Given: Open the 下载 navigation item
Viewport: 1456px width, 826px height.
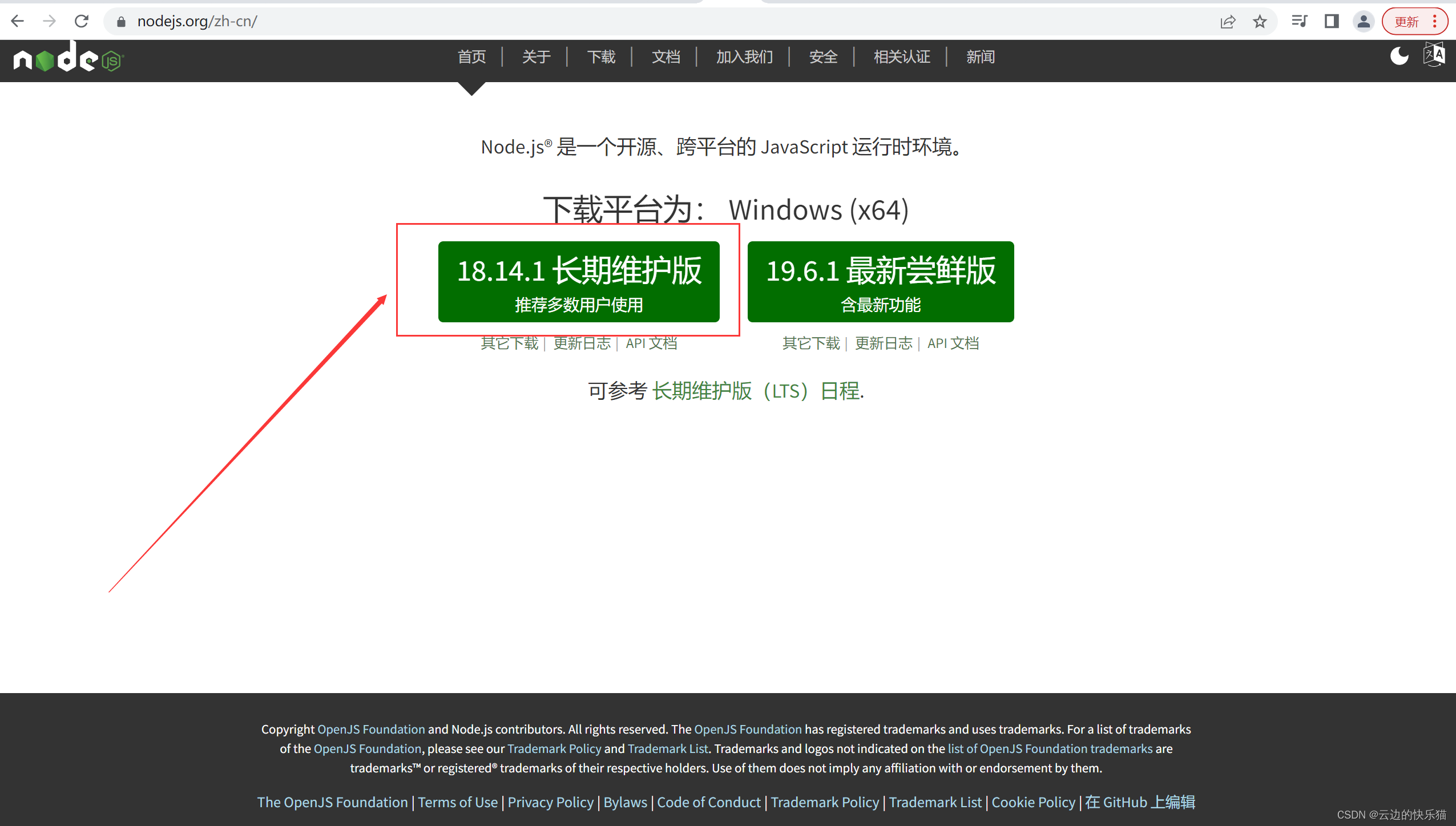Looking at the screenshot, I should coord(602,56).
